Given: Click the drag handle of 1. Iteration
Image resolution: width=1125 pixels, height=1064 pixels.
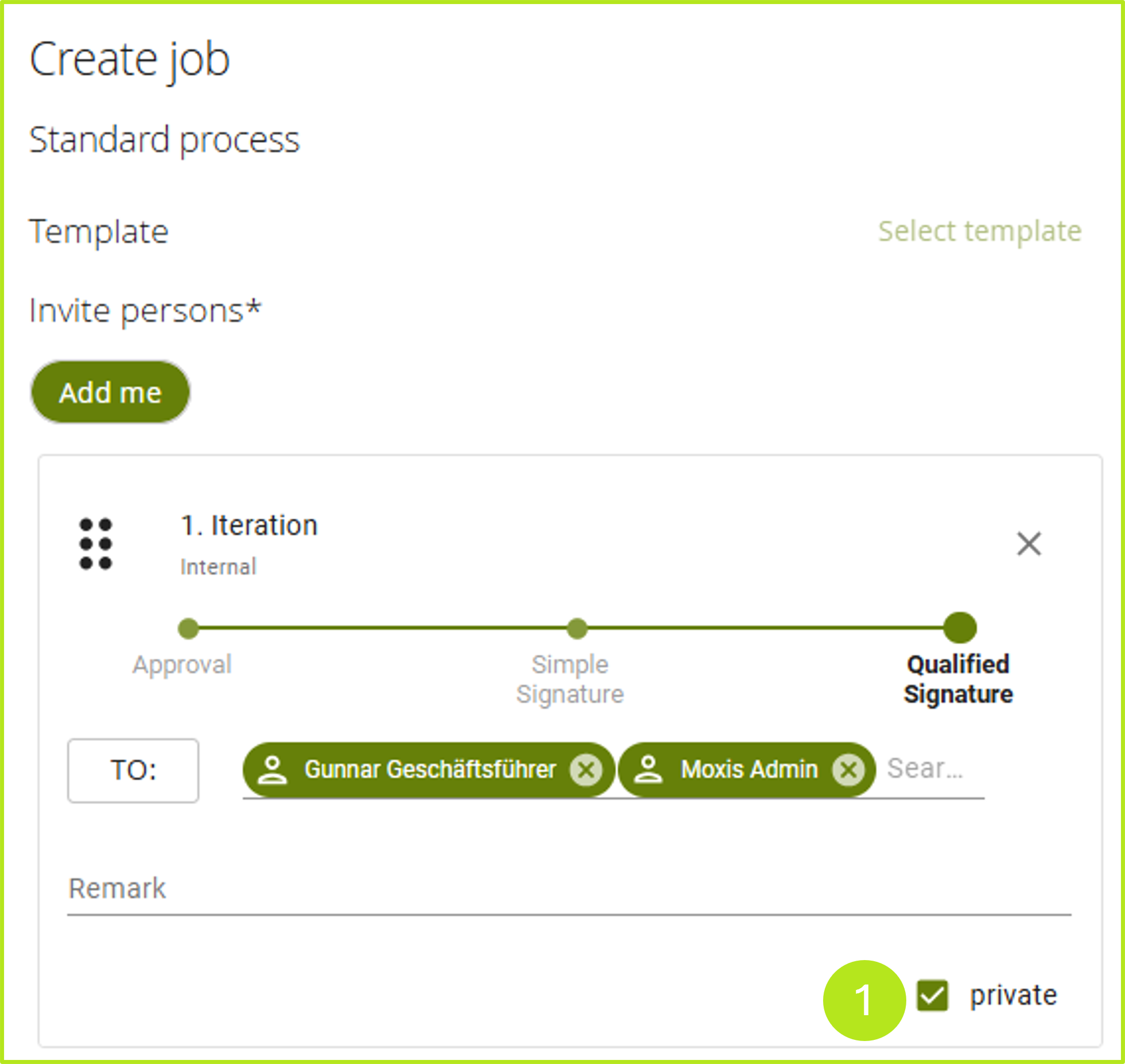Looking at the screenshot, I should tap(95, 544).
